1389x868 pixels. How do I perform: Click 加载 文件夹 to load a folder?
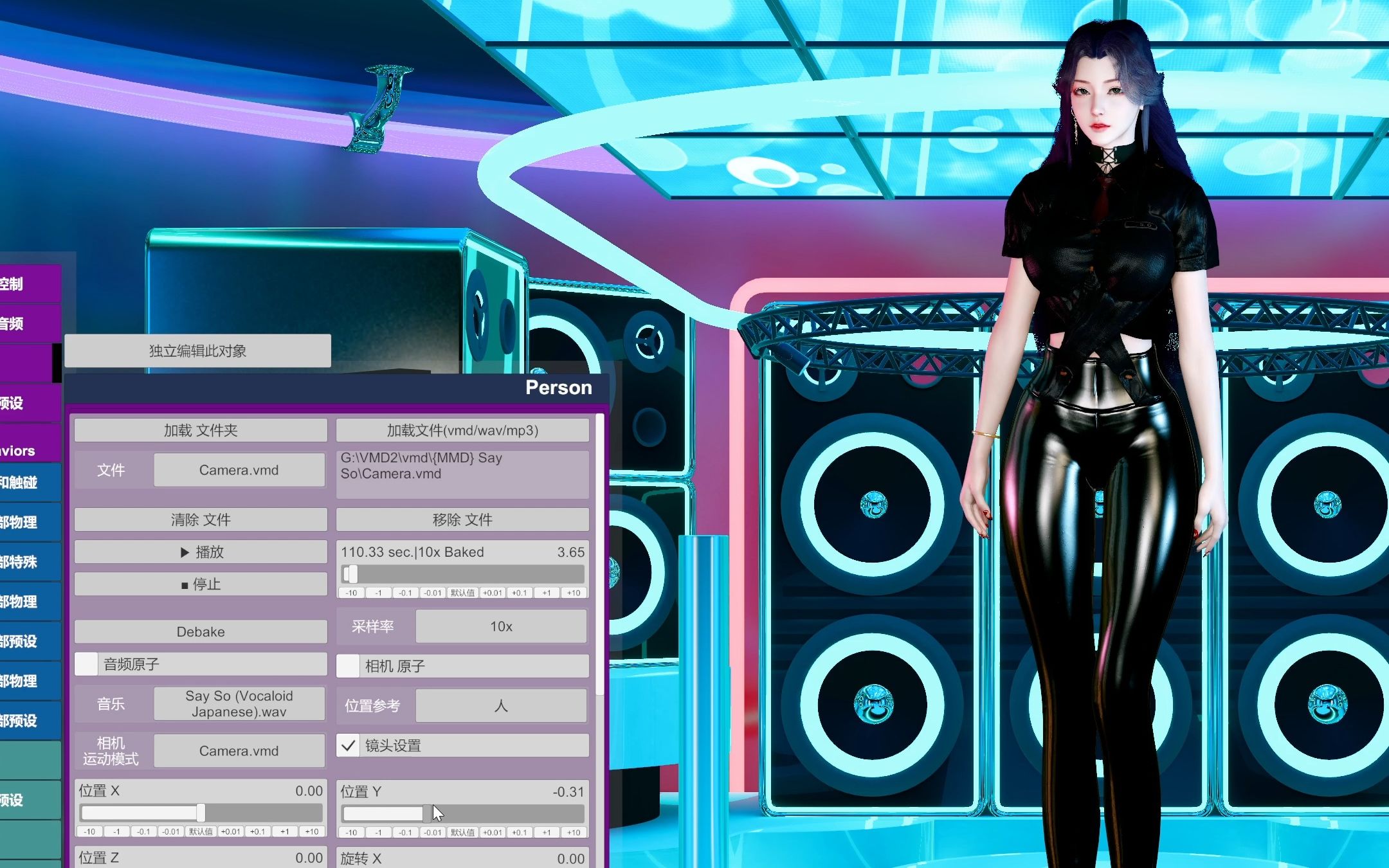coord(201,430)
